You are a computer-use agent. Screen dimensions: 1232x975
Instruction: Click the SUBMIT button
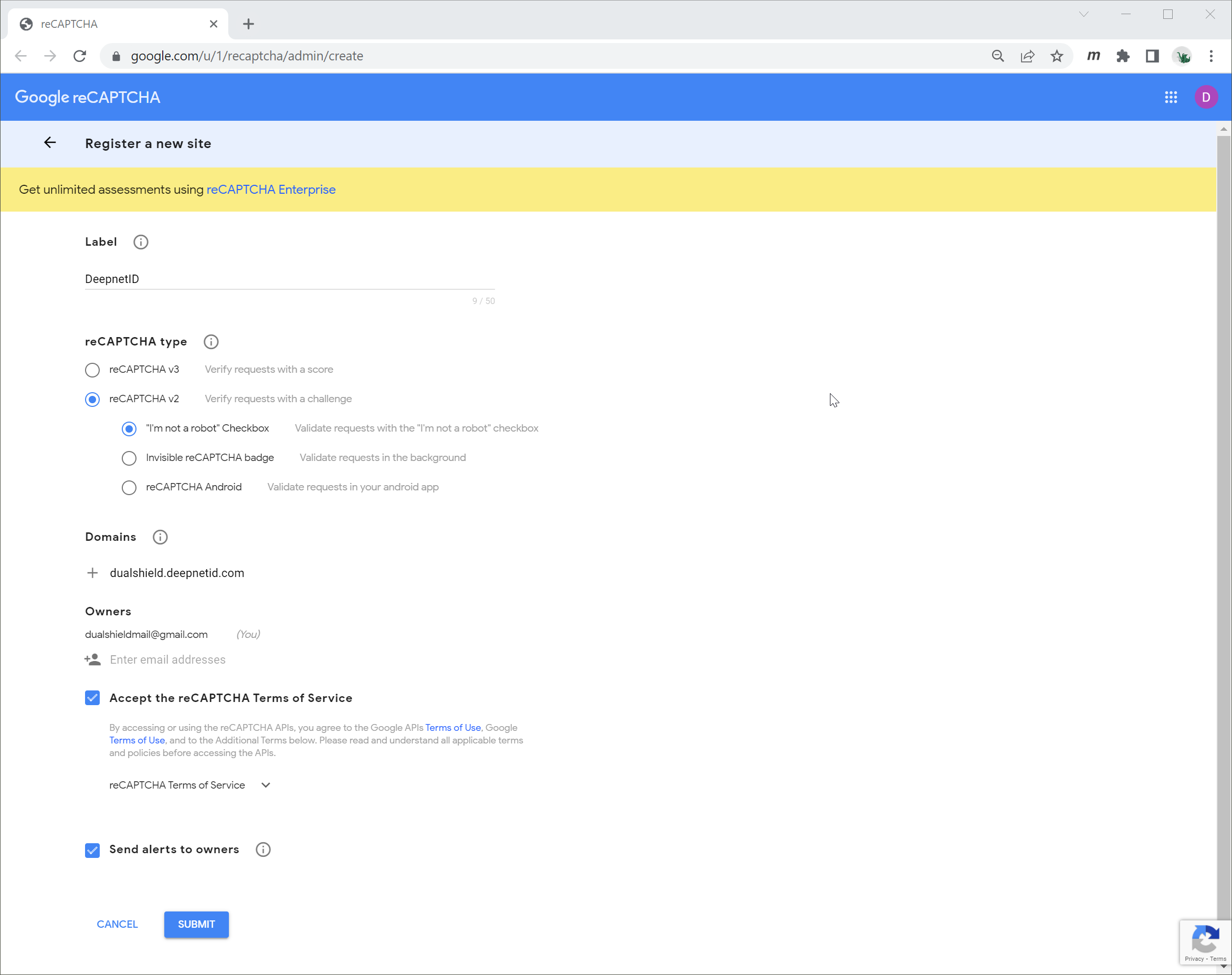point(196,924)
